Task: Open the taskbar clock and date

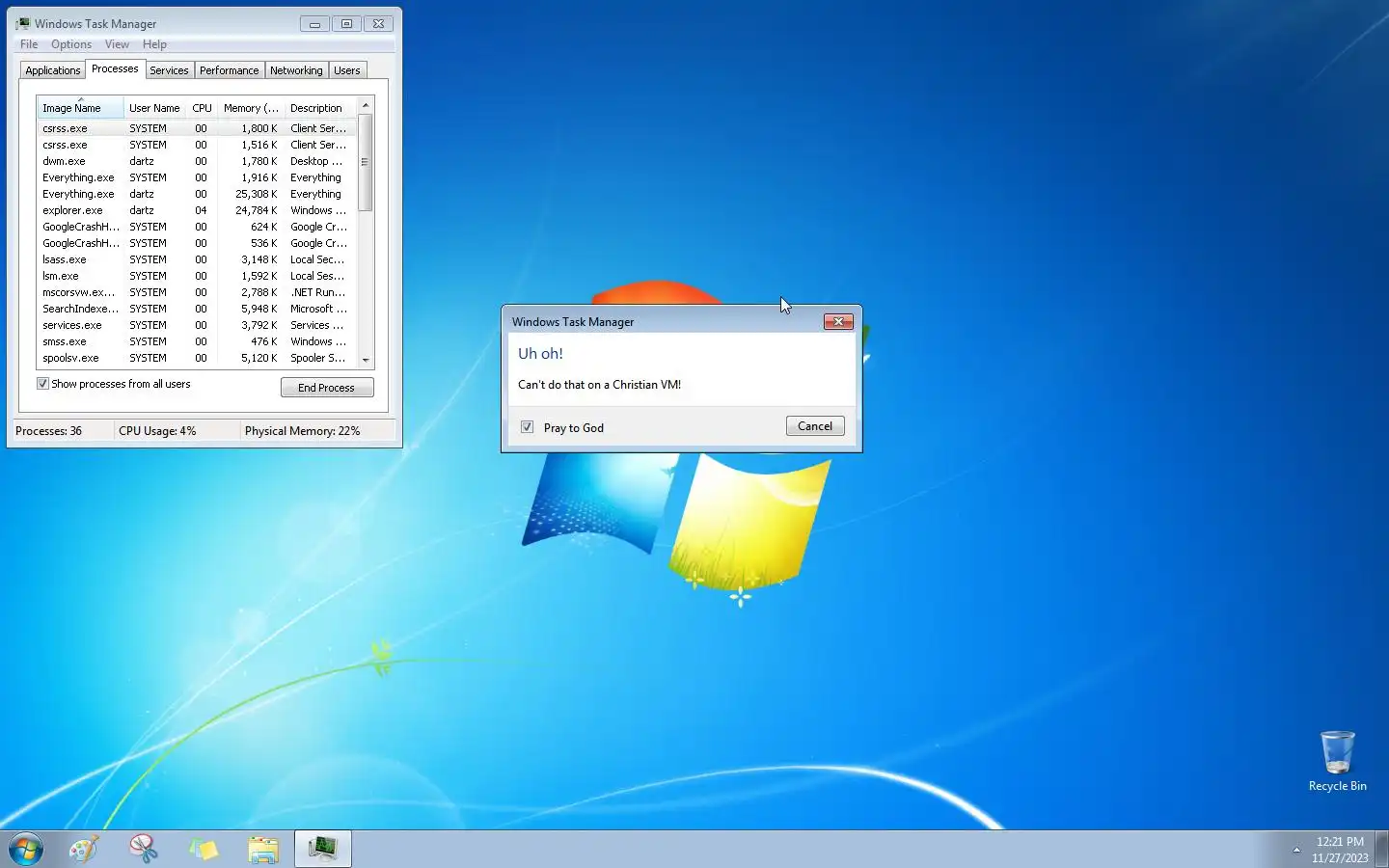Action: [x=1340, y=850]
